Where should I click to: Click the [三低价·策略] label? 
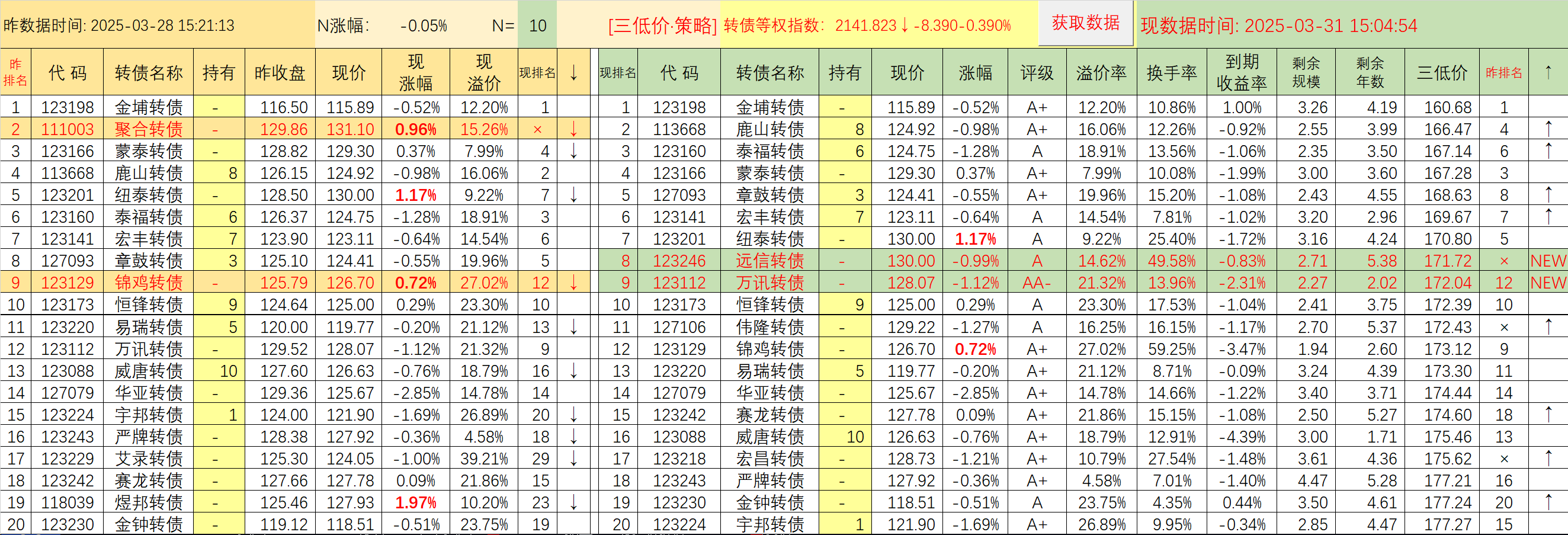click(x=662, y=25)
